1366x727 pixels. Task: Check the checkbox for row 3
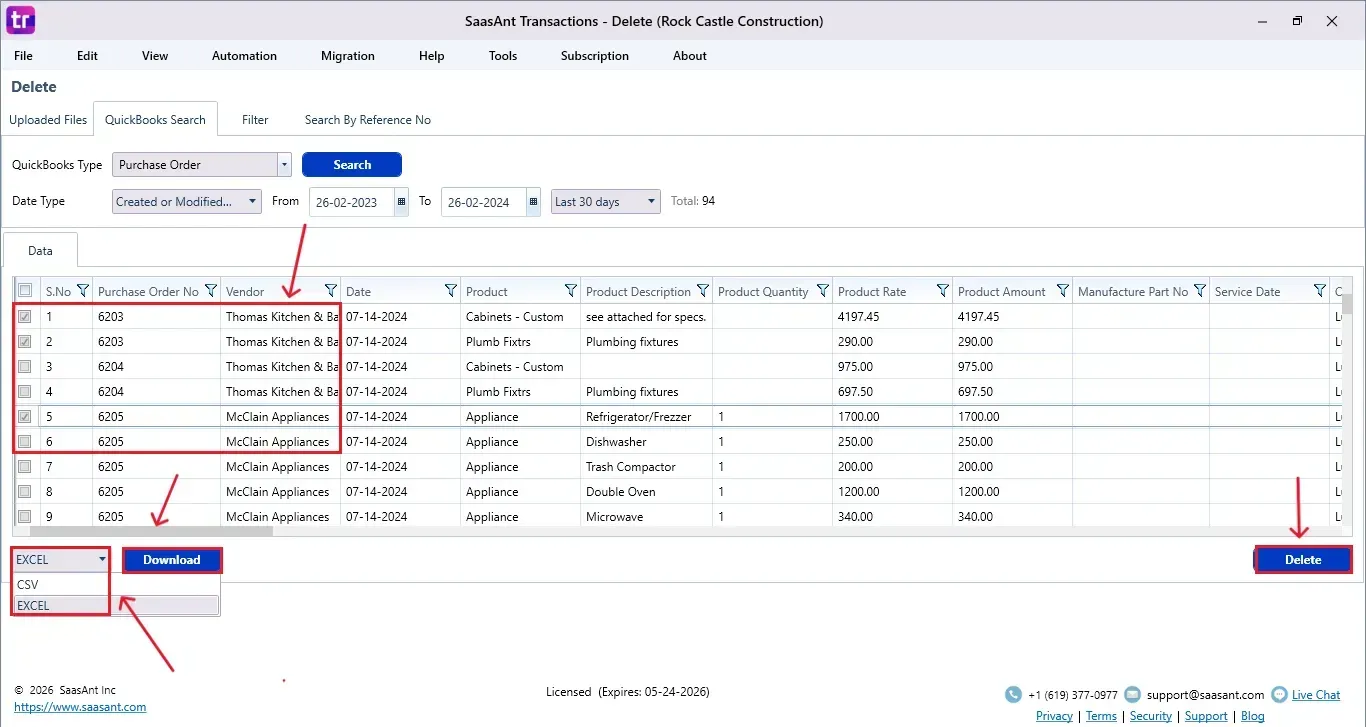(25, 367)
